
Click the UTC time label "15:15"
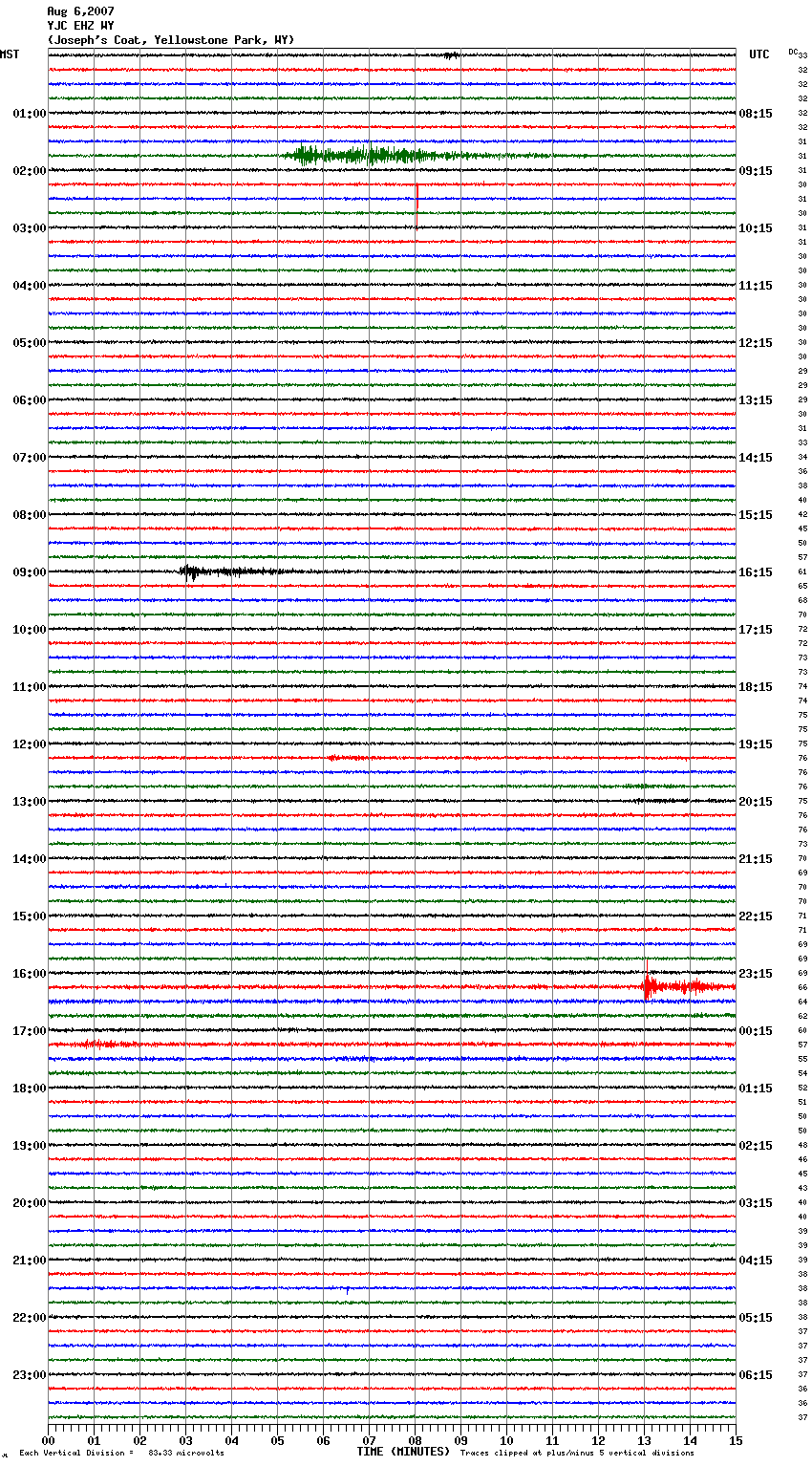tap(756, 515)
